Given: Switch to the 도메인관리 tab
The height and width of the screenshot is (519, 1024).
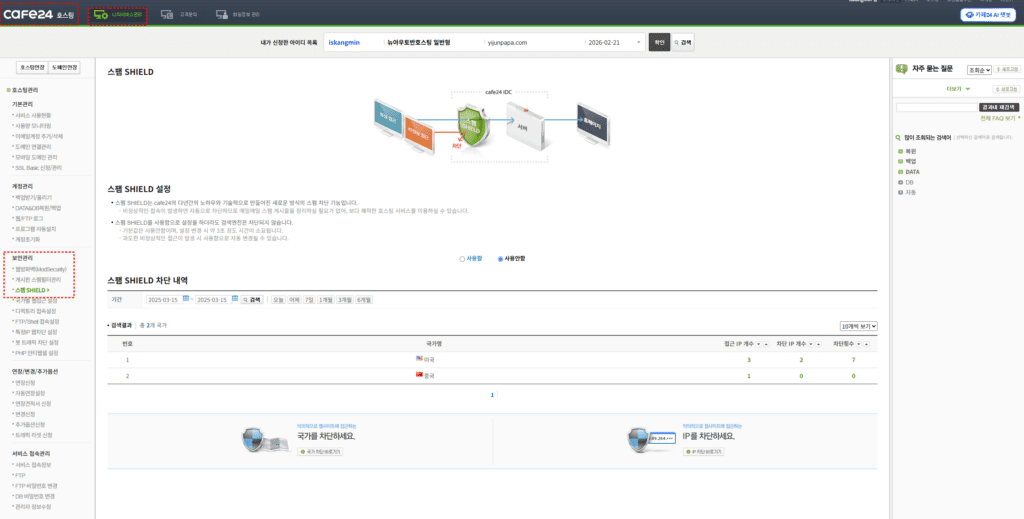Looking at the screenshot, I should click(65, 68).
